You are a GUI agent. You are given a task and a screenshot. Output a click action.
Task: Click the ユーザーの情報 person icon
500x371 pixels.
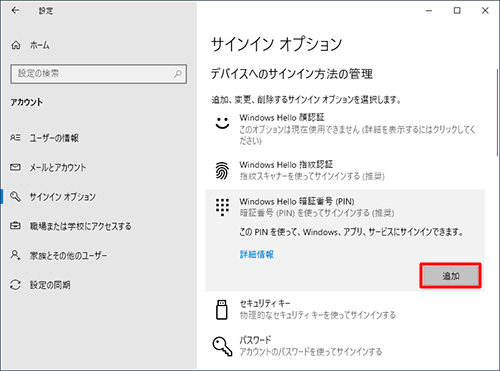pyautogui.click(x=15, y=137)
